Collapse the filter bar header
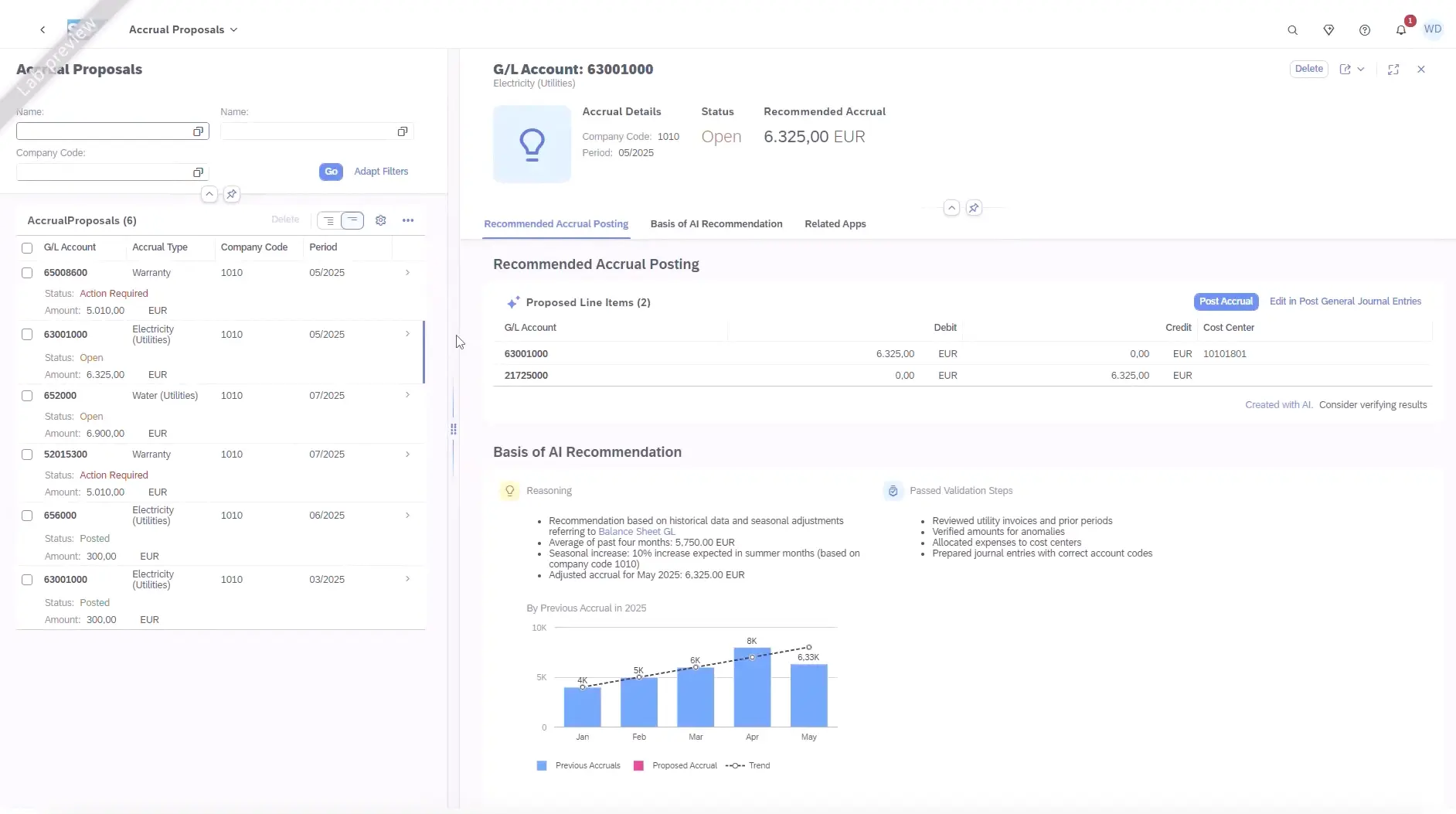 (209, 194)
